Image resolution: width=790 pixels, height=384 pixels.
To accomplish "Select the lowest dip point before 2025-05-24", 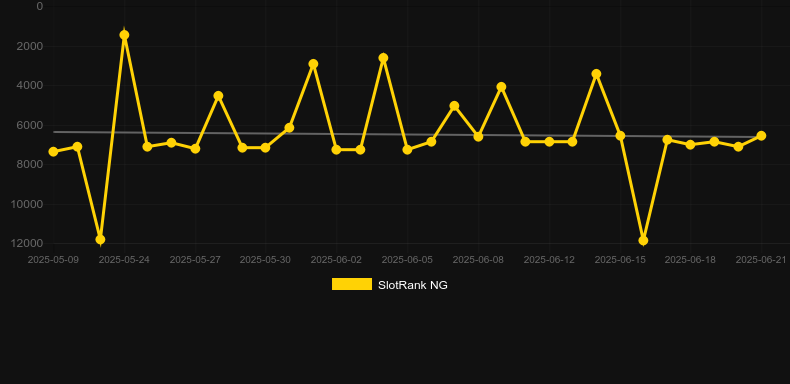I will 100,239.
